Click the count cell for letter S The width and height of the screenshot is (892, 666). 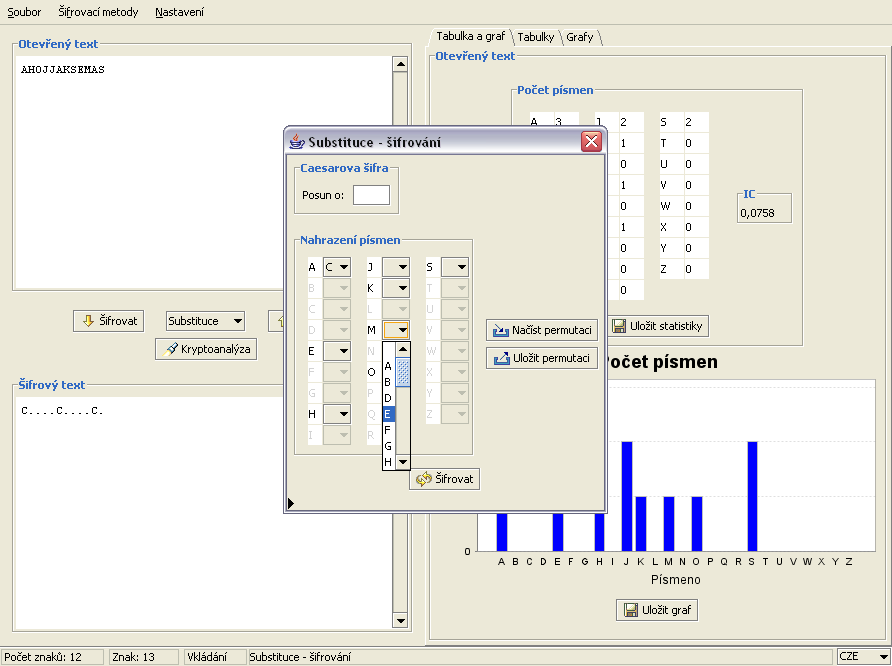(696, 122)
